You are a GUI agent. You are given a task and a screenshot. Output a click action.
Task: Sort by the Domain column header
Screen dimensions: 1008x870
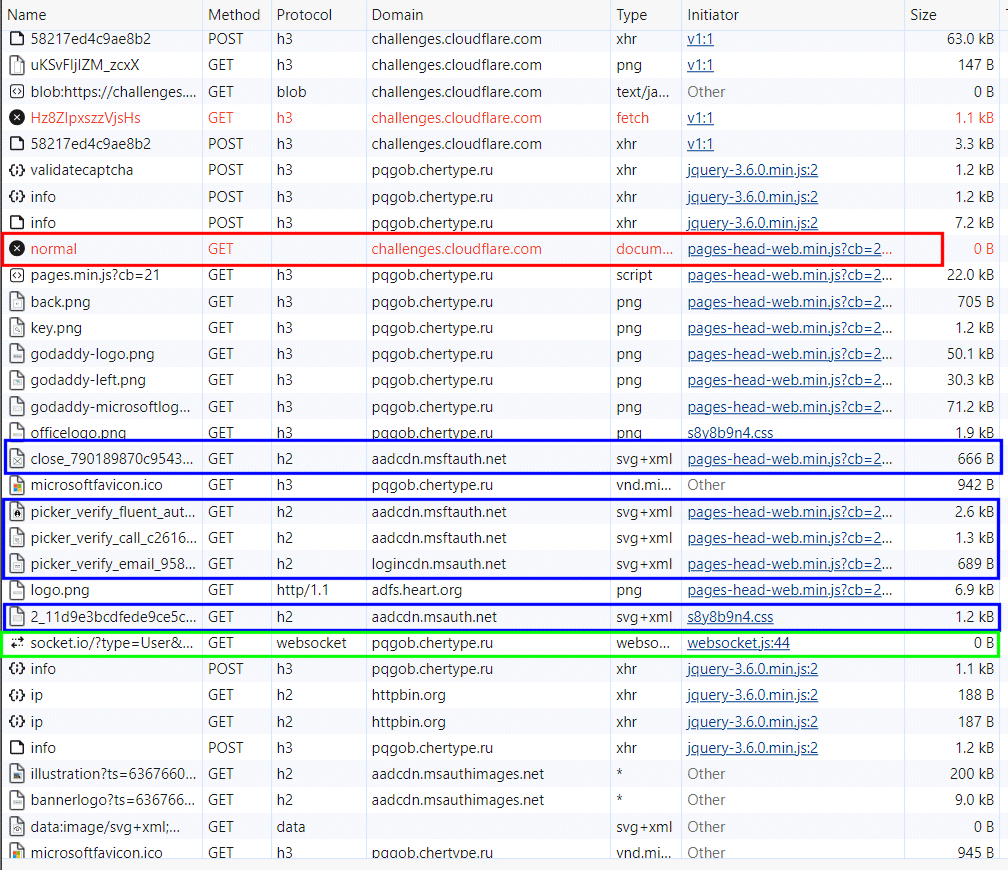(397, 15)
